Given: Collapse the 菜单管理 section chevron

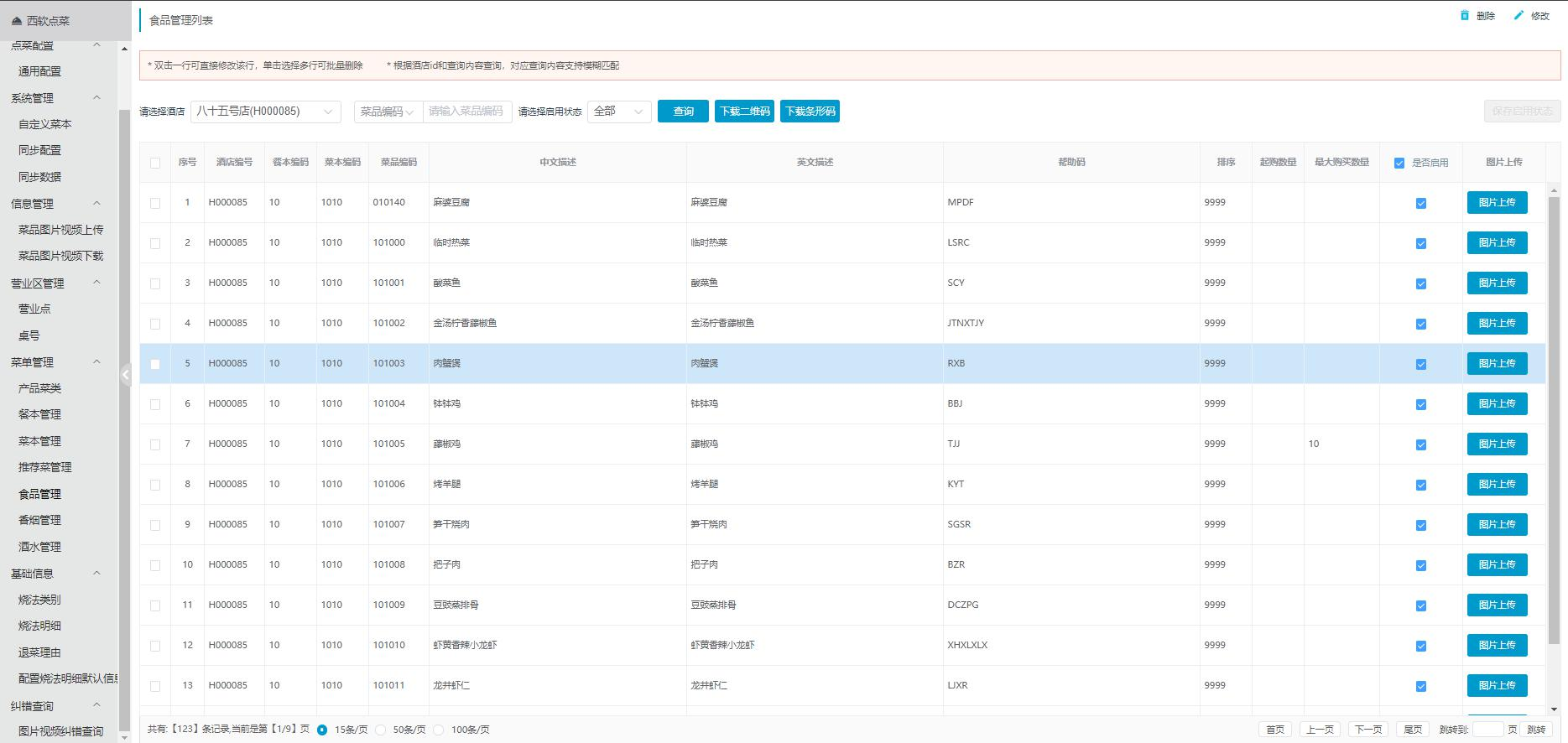Looking at the screenshot, I should [x=96, y=362].
